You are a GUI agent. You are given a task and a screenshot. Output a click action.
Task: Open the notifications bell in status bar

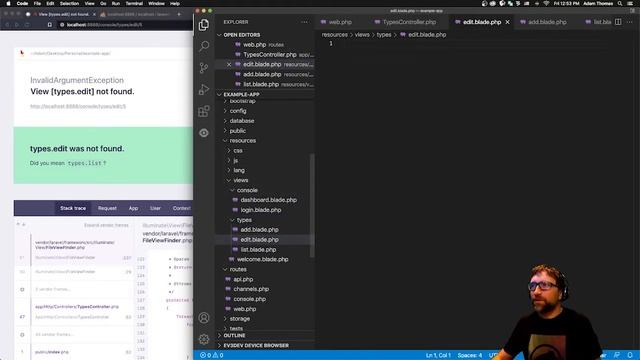coord(630,355)
